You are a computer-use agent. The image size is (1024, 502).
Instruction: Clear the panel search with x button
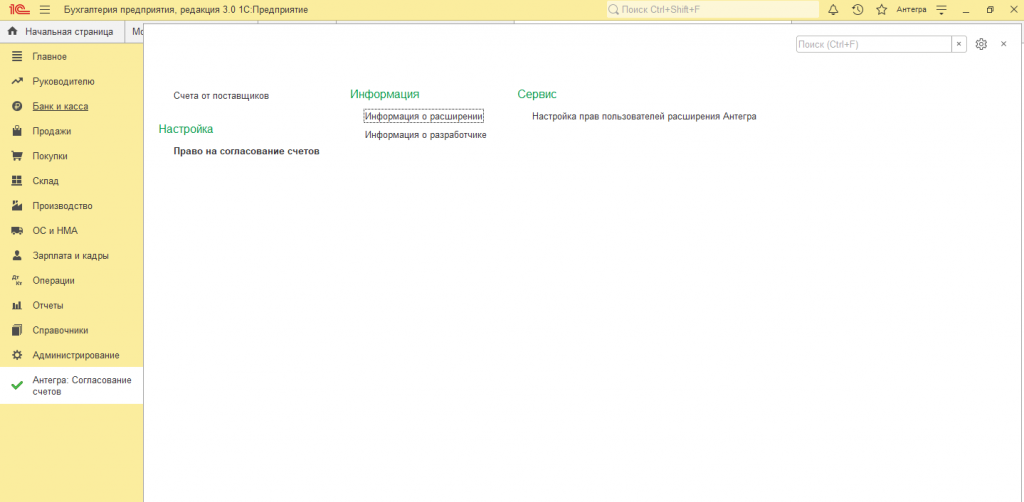[x=959, y=44]
